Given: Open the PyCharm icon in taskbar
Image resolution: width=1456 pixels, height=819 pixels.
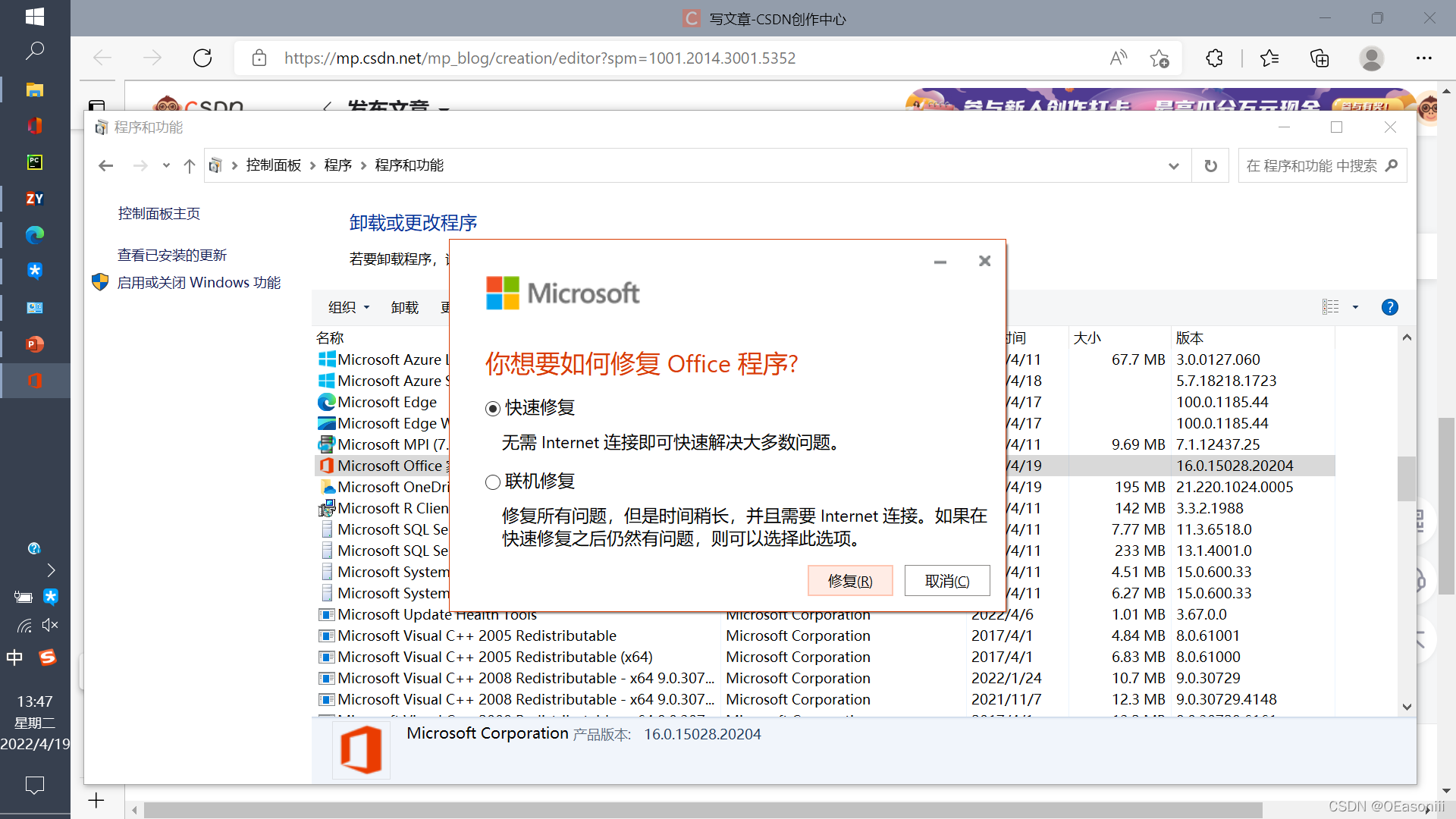Looking at the screenshot, I should pos(35,162).
